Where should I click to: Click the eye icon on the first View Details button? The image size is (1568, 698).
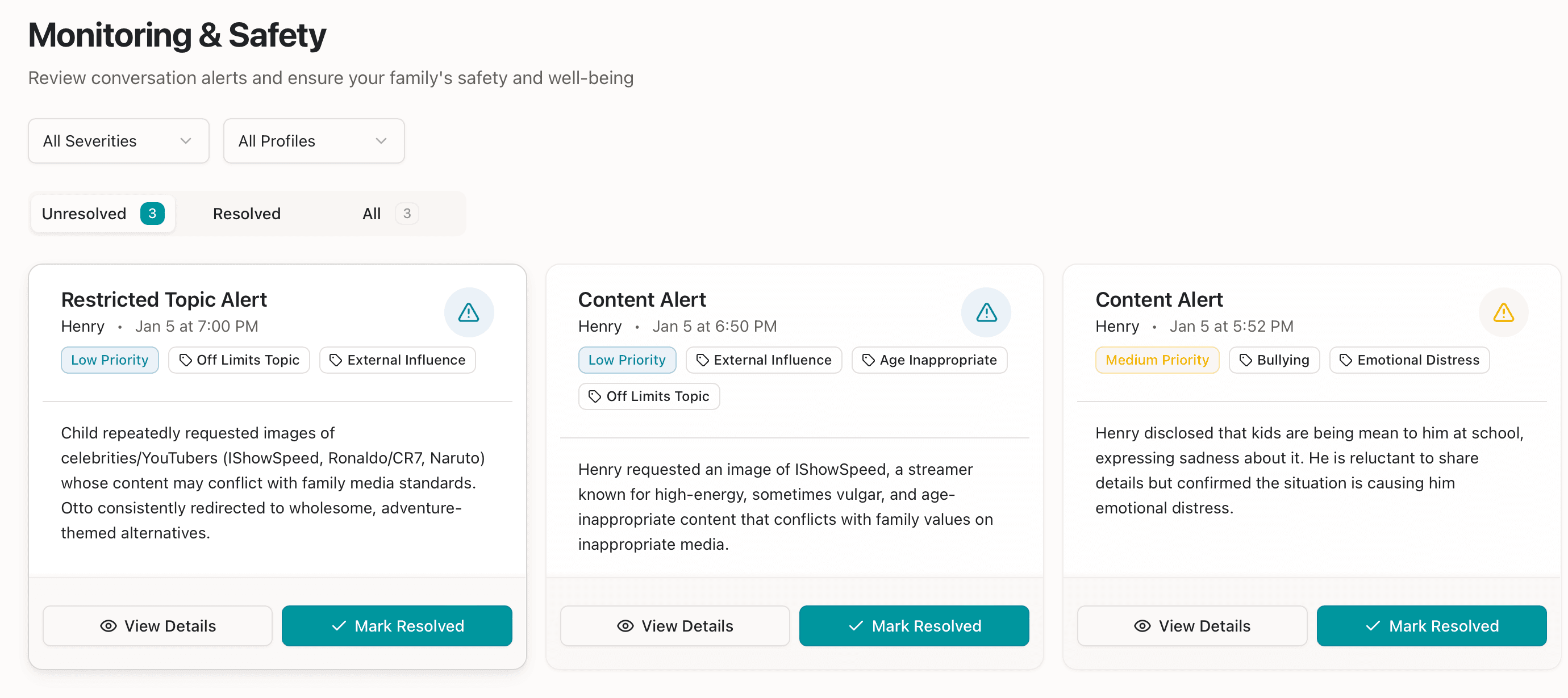tap(109, 625)
